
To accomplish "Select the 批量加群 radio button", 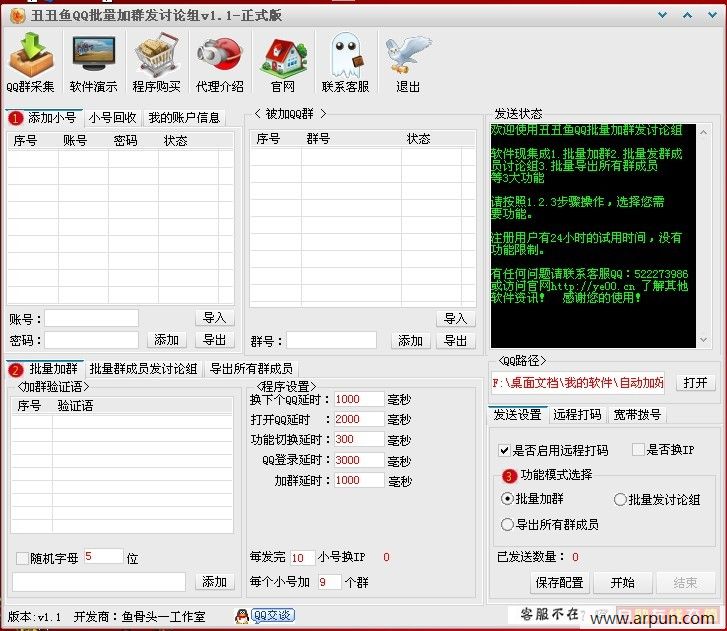I will pyautogui.click(x=507, y=499).
